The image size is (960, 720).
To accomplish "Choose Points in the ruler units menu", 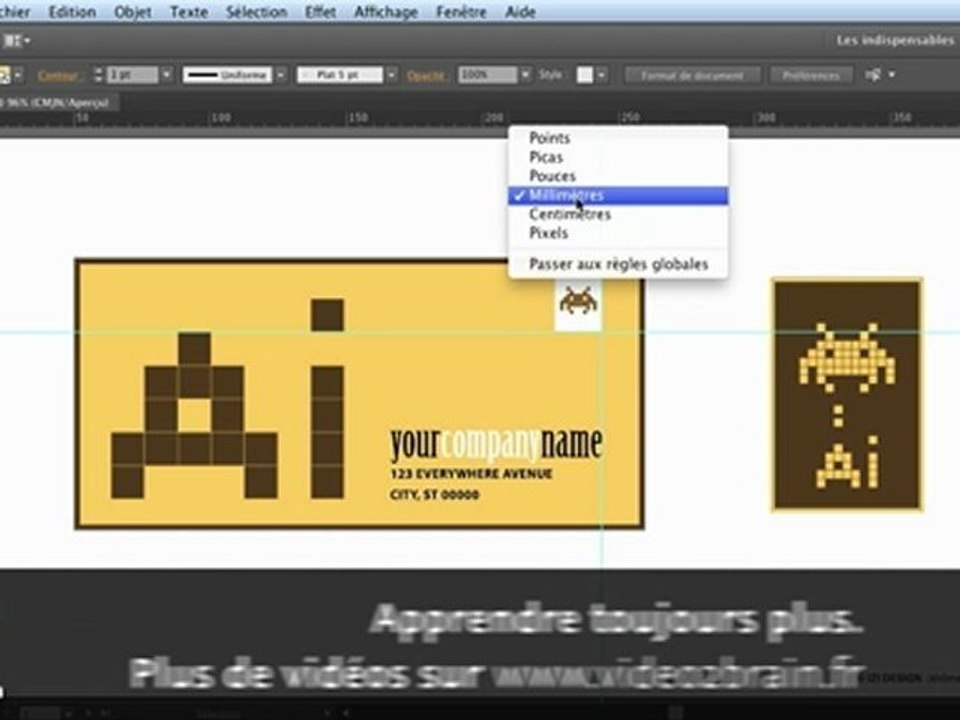I will click(x=618, y=138).
